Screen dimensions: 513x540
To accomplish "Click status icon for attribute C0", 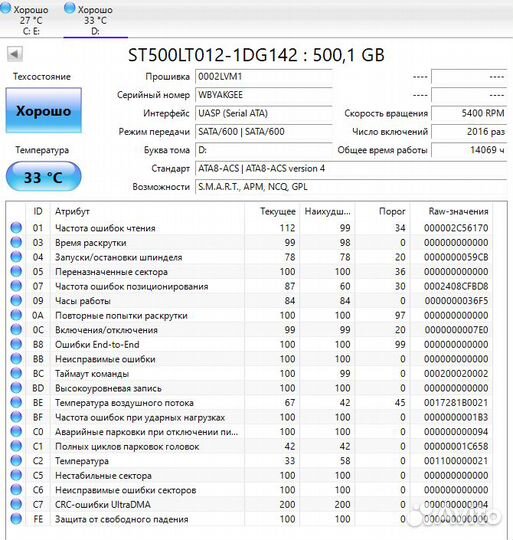I will pos(16,432).
